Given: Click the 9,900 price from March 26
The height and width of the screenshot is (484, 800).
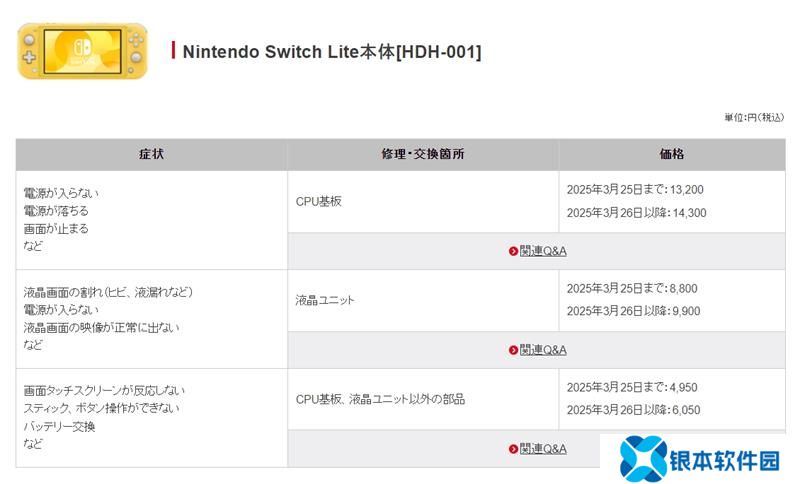Looking at the screenshot, I should click(684, 311).
